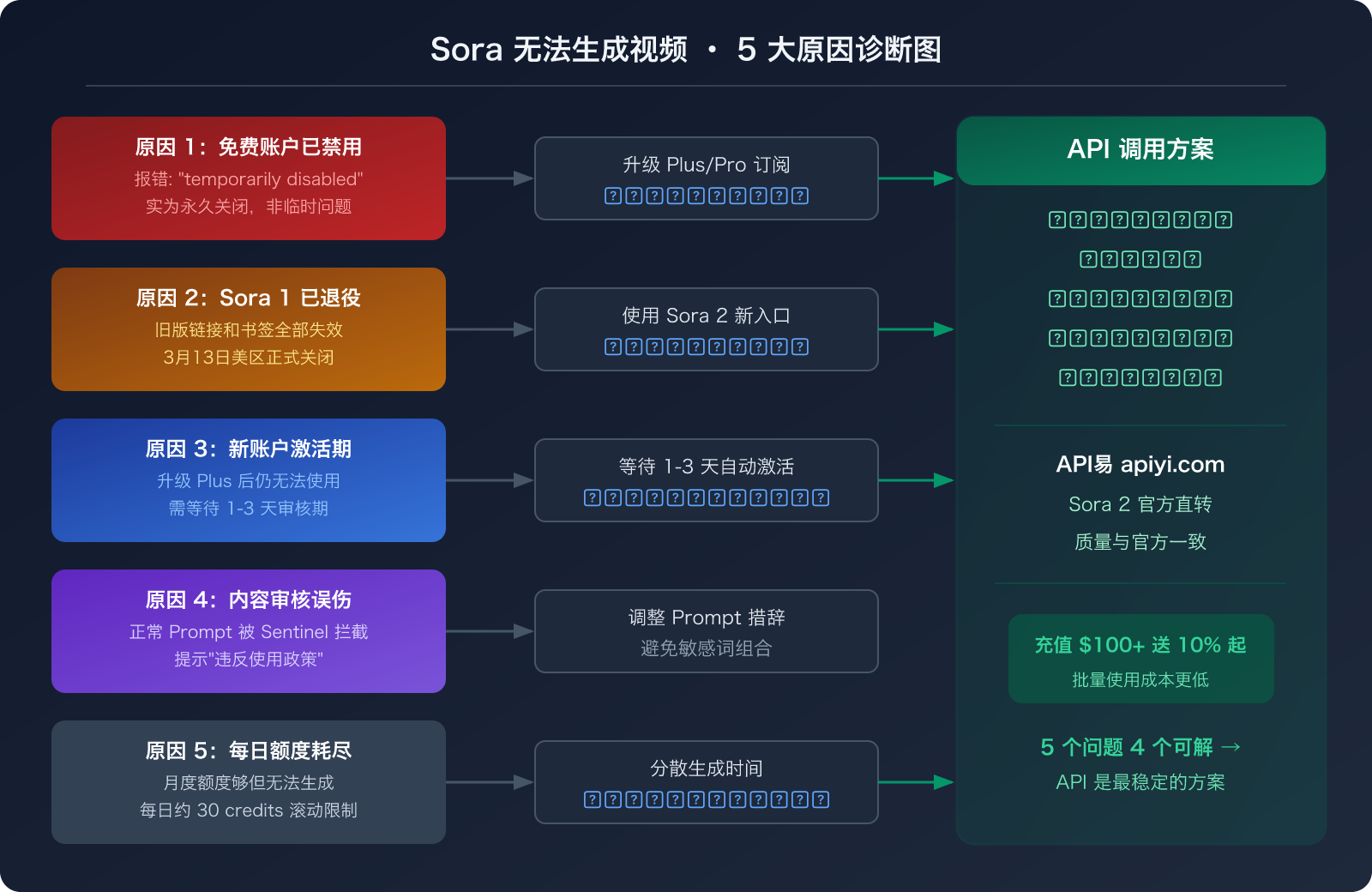Image resolution: width=1372 pixels, height=892 pixels.
Task: Click the green API 调用方案 header banner
Action: click(1140, 151)
